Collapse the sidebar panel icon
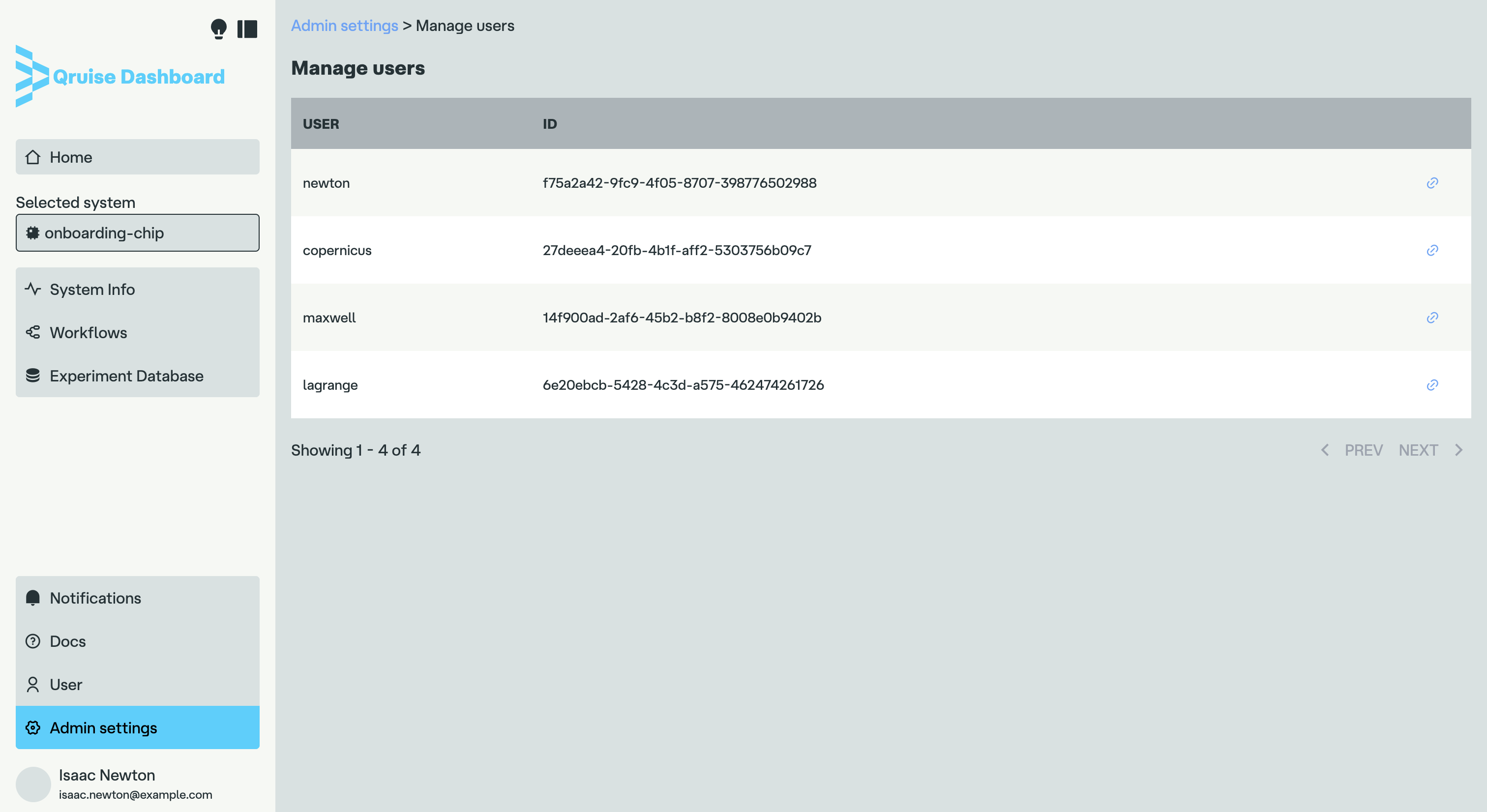The width and height of the screenshot is (1487, 812). (x=247, y=29)
